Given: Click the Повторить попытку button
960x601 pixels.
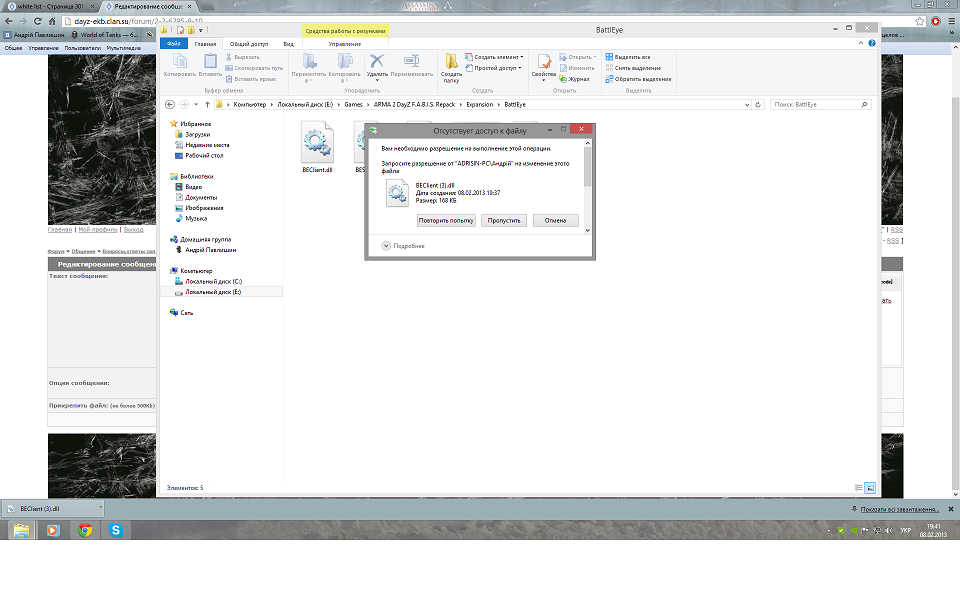Looking at the screenshot, I should pos(446,220).
